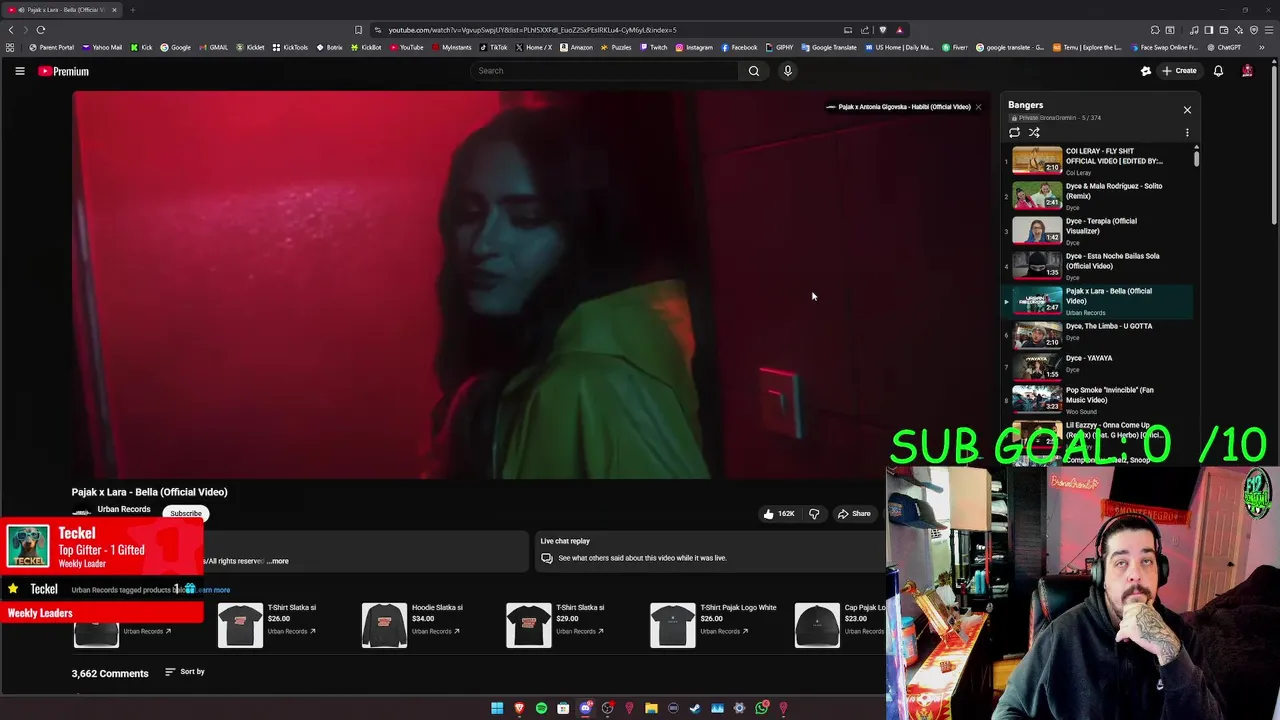Open Discord from the taskbar
This screenshot has width=1280, height=720.
(586, 708)
